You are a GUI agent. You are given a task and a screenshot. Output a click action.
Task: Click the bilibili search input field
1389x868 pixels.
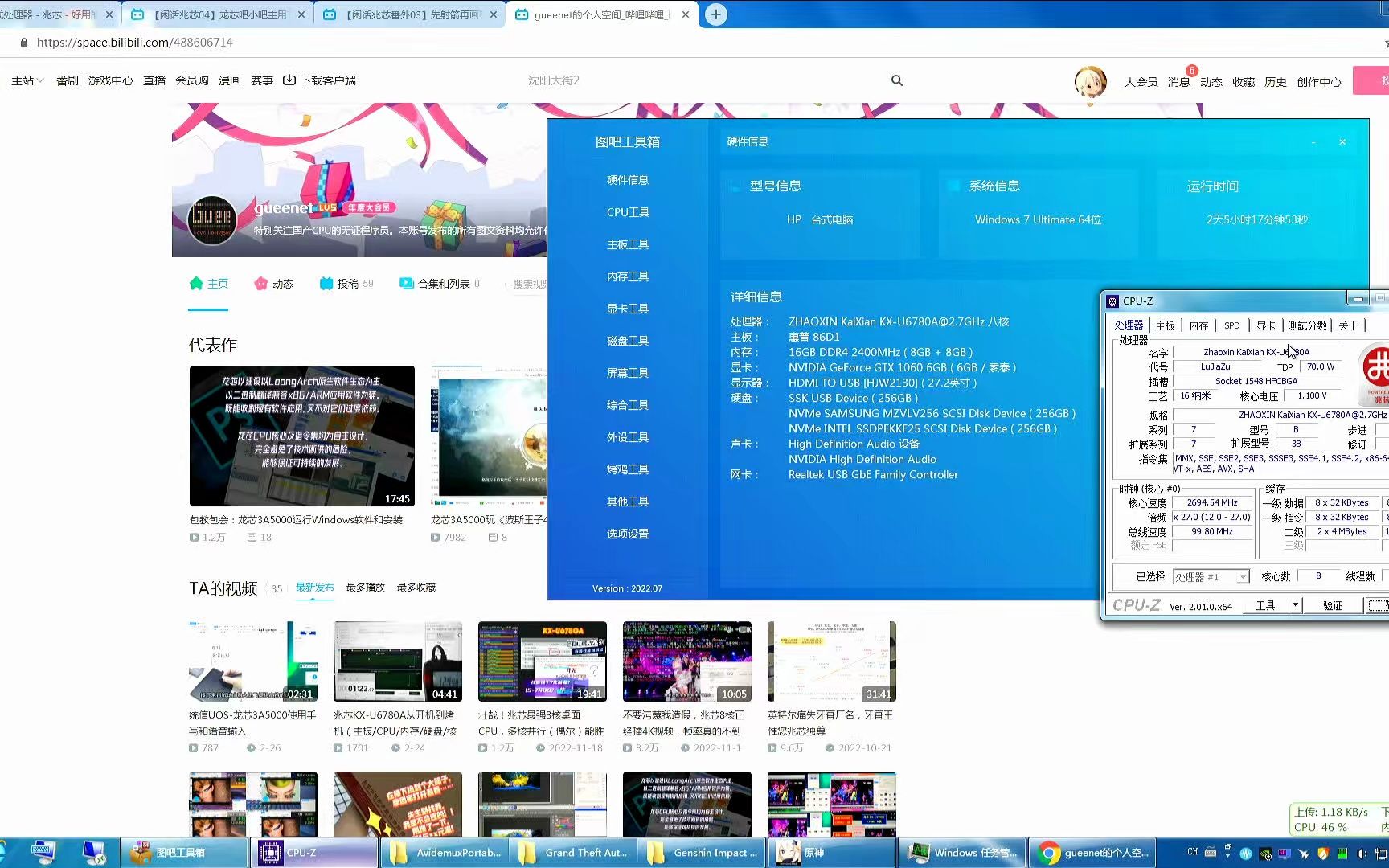click(707, 80)
